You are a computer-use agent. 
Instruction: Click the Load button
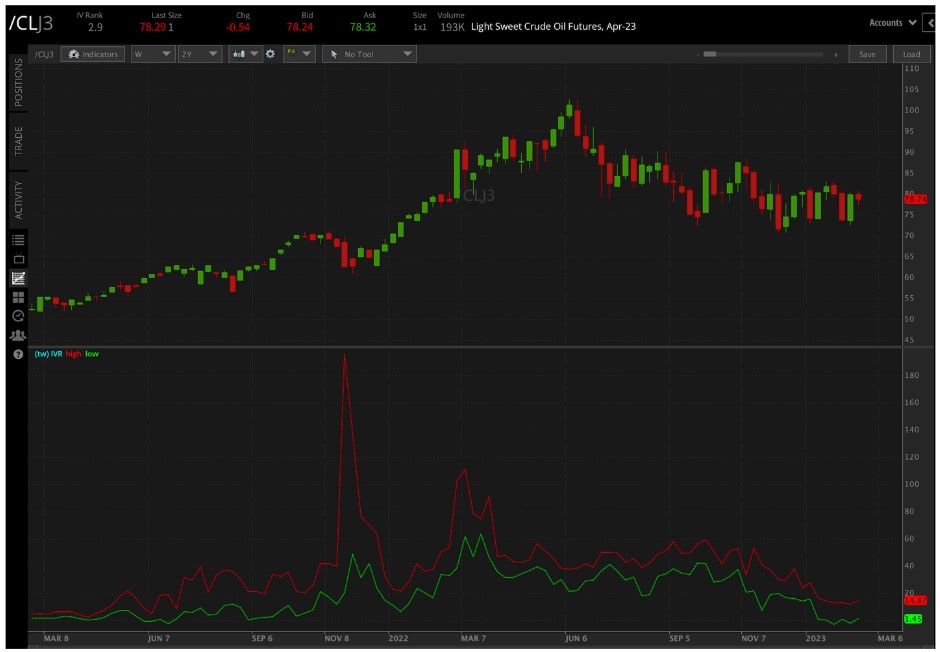(913, 54)
